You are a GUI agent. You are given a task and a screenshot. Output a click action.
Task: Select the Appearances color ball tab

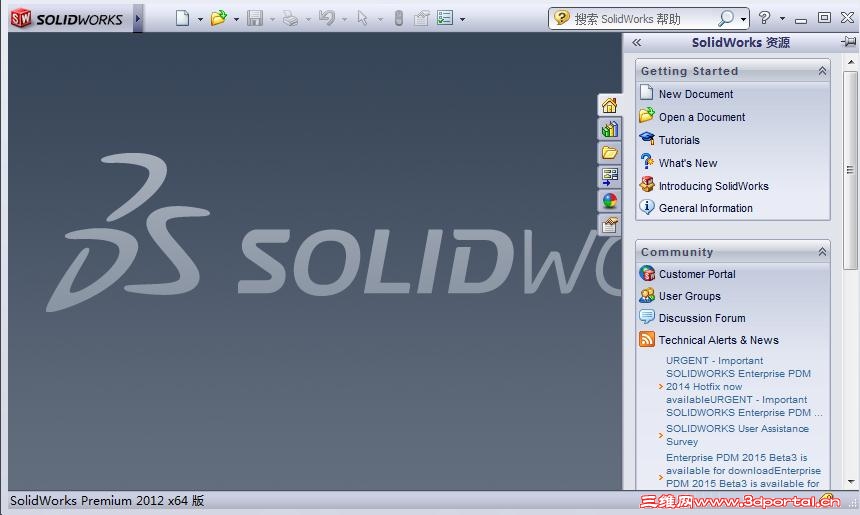click(609, 201)
